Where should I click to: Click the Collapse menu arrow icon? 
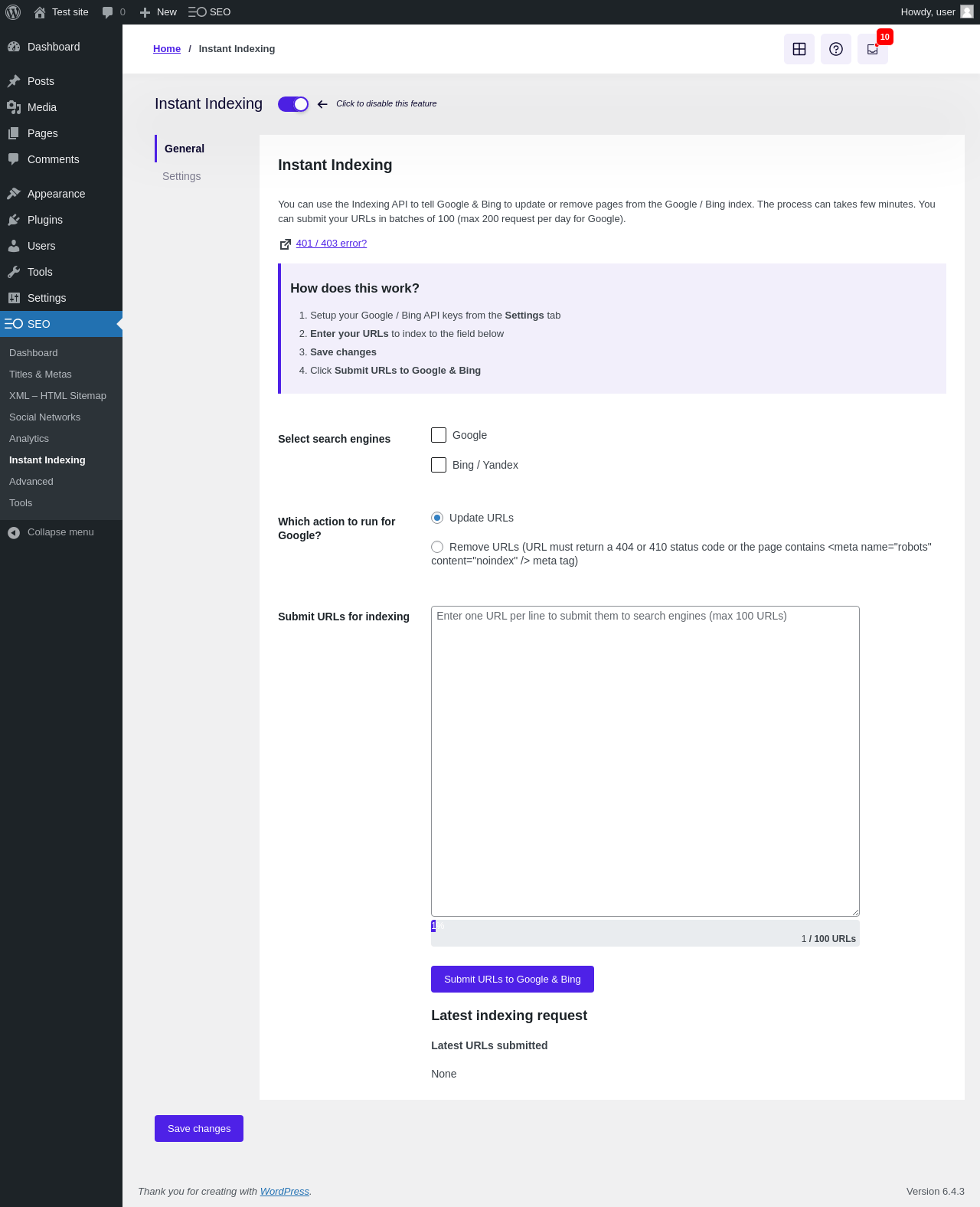[x=14, y=532]
